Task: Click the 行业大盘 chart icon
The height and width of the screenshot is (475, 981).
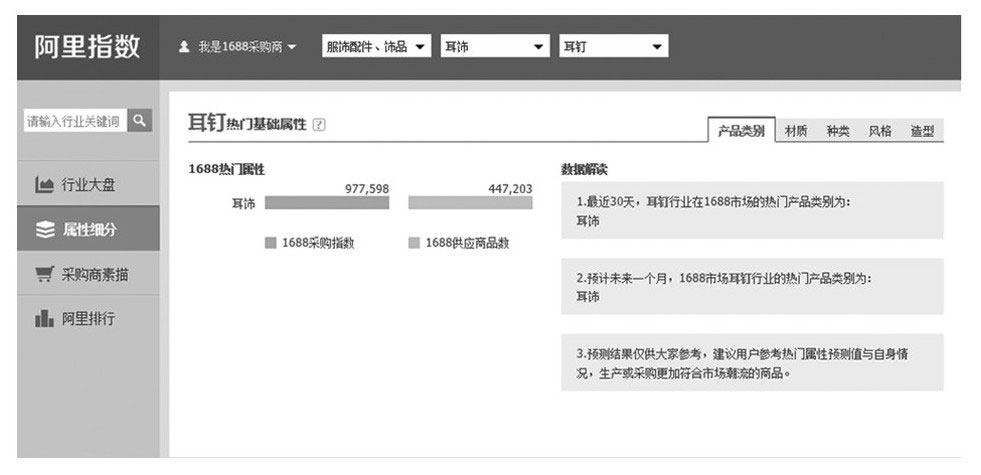Action: [x=44, y=185]
